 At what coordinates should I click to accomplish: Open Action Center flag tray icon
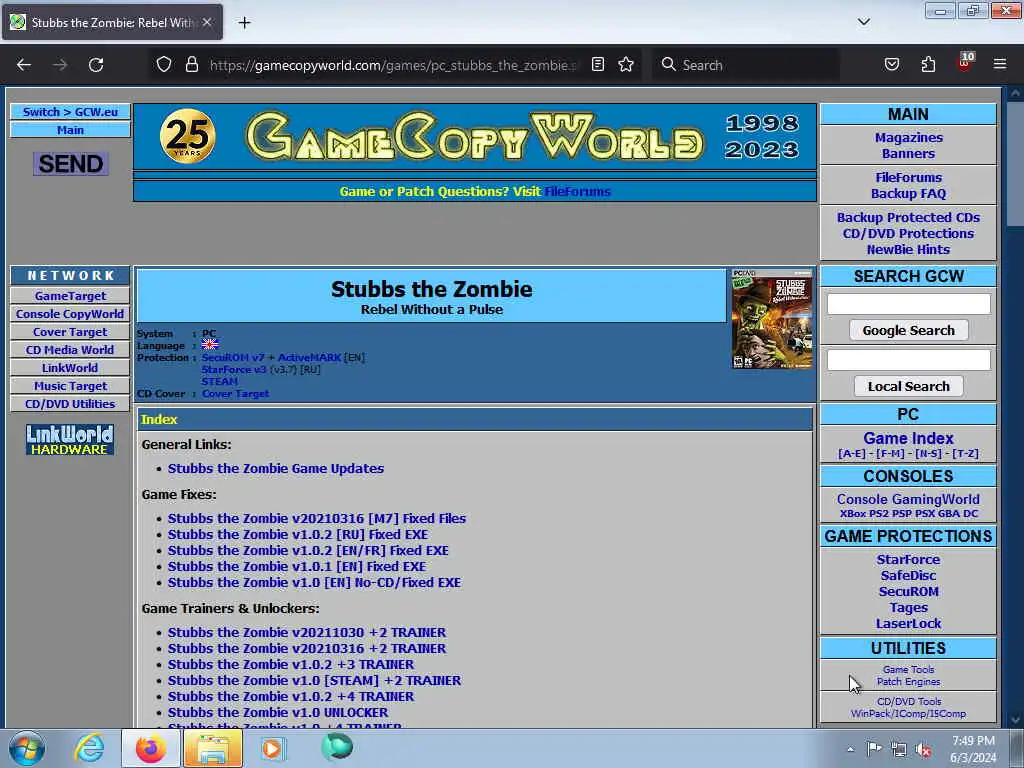874,749
